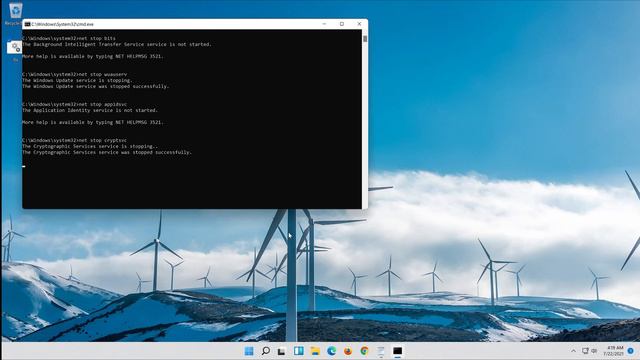Viewport: 640px width, 360px height.
Task: Open Task View from the taskbar
Action: pos(282,351)
